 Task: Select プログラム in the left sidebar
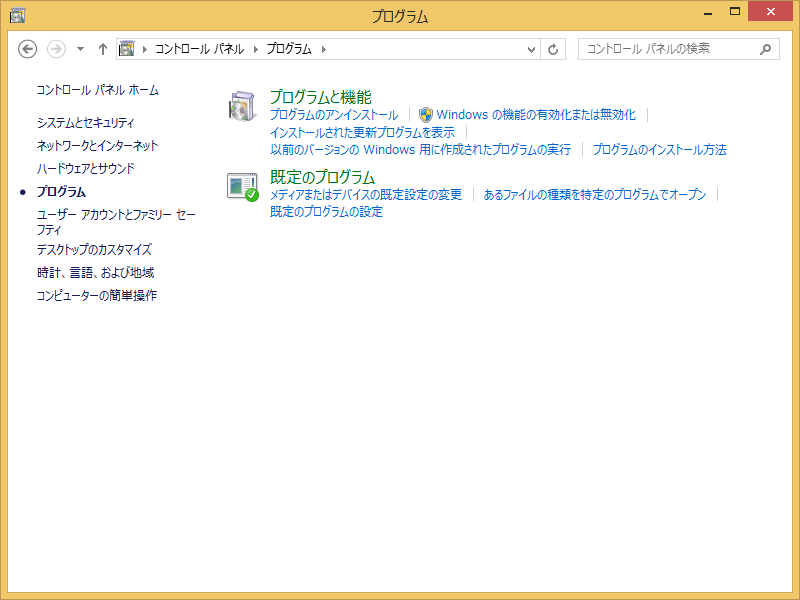pyautogui.click(x=61, y=192)
